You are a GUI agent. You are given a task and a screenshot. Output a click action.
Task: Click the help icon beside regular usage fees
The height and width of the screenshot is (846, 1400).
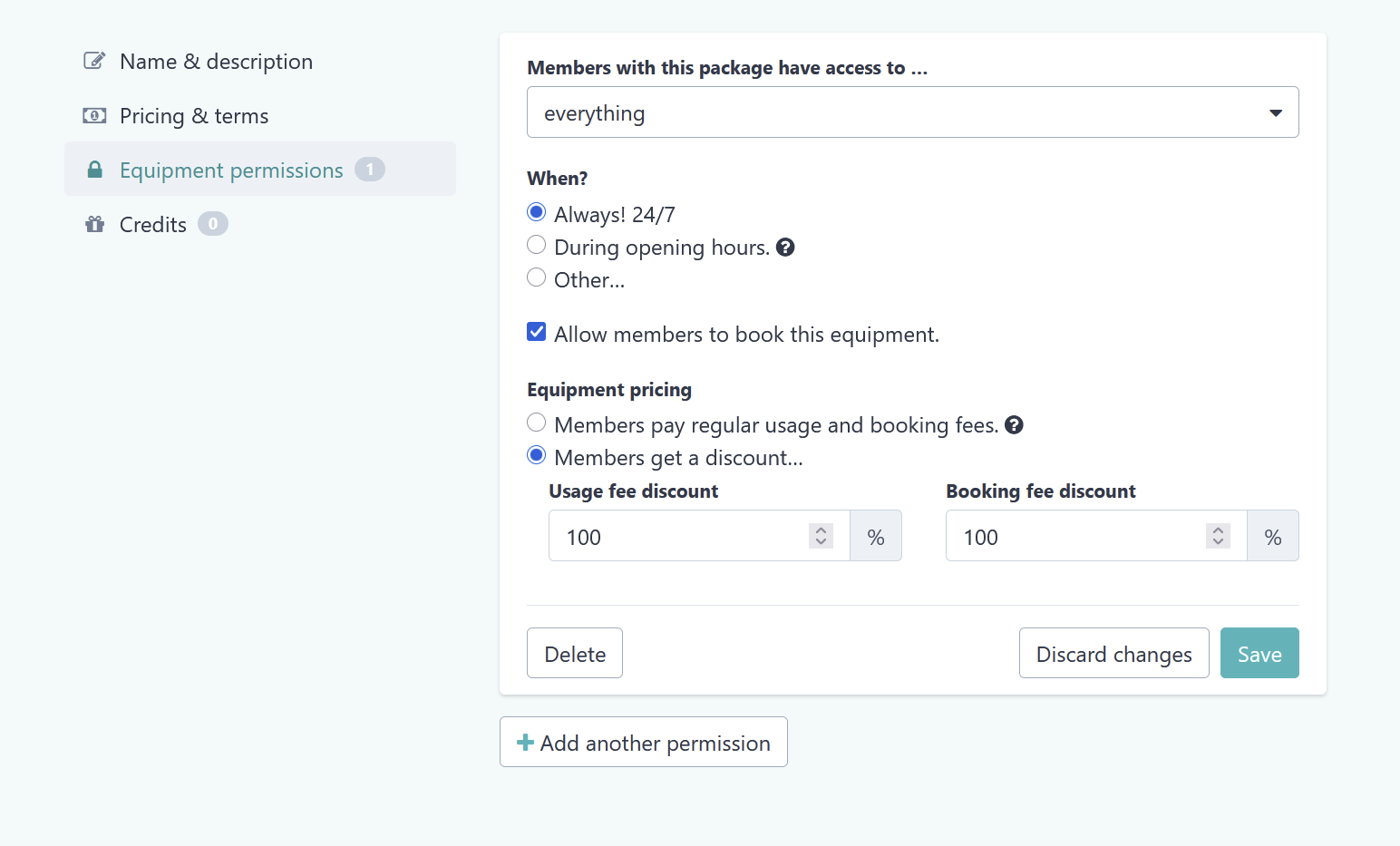coord(1015,424)
